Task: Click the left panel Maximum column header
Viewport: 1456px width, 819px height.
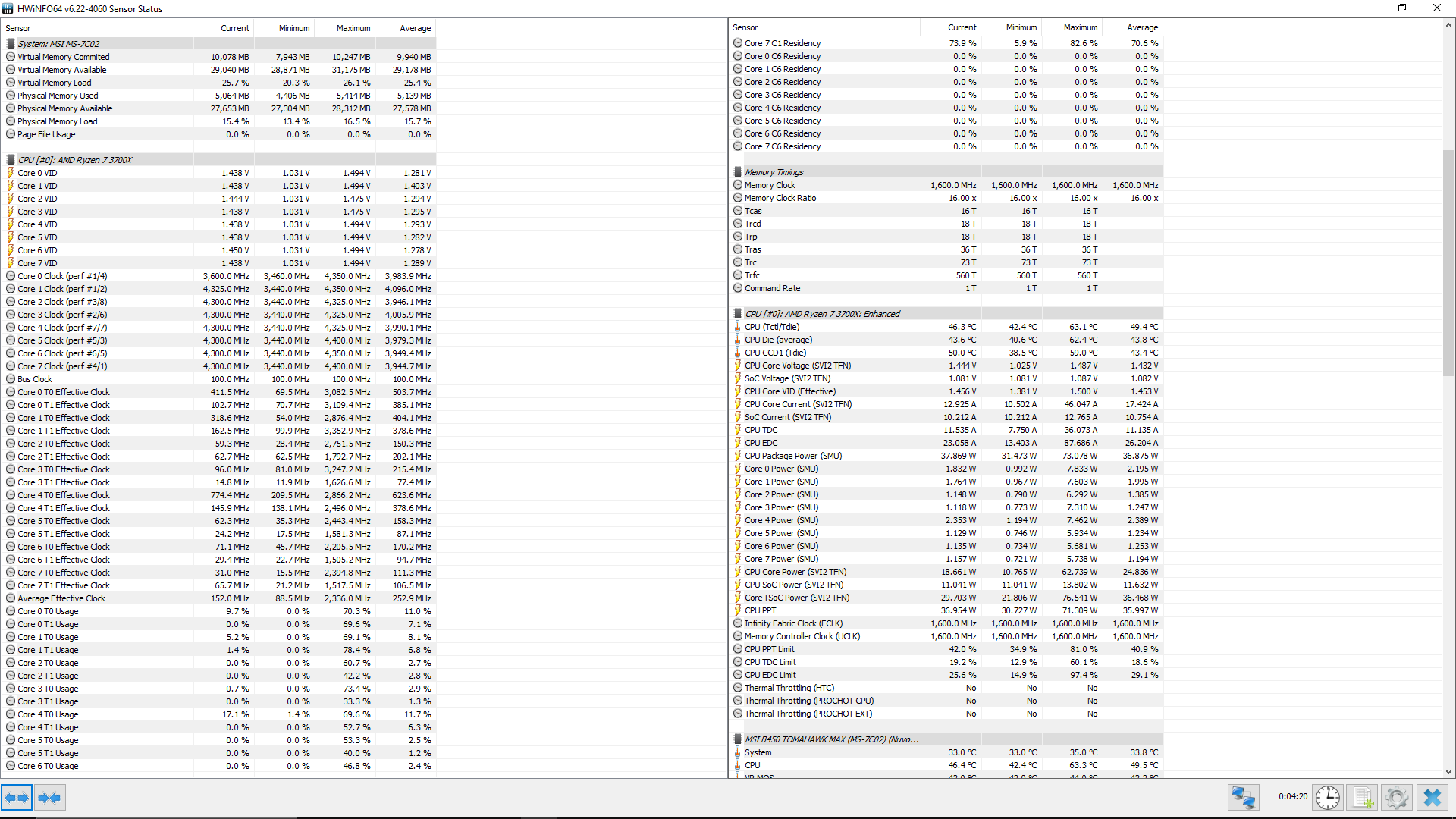Action: click(x=353, y=28)
